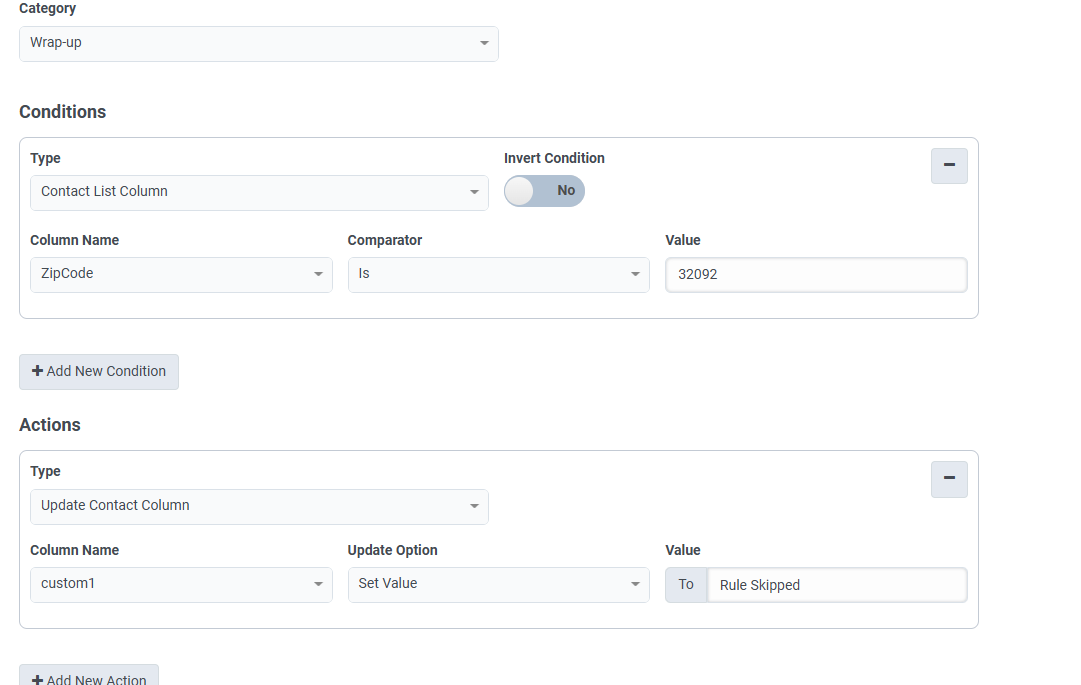Open the Update Option Set Value dropdown
Image resolution: width=1081 pixels, height=685 pixels.
coord(498,584)
